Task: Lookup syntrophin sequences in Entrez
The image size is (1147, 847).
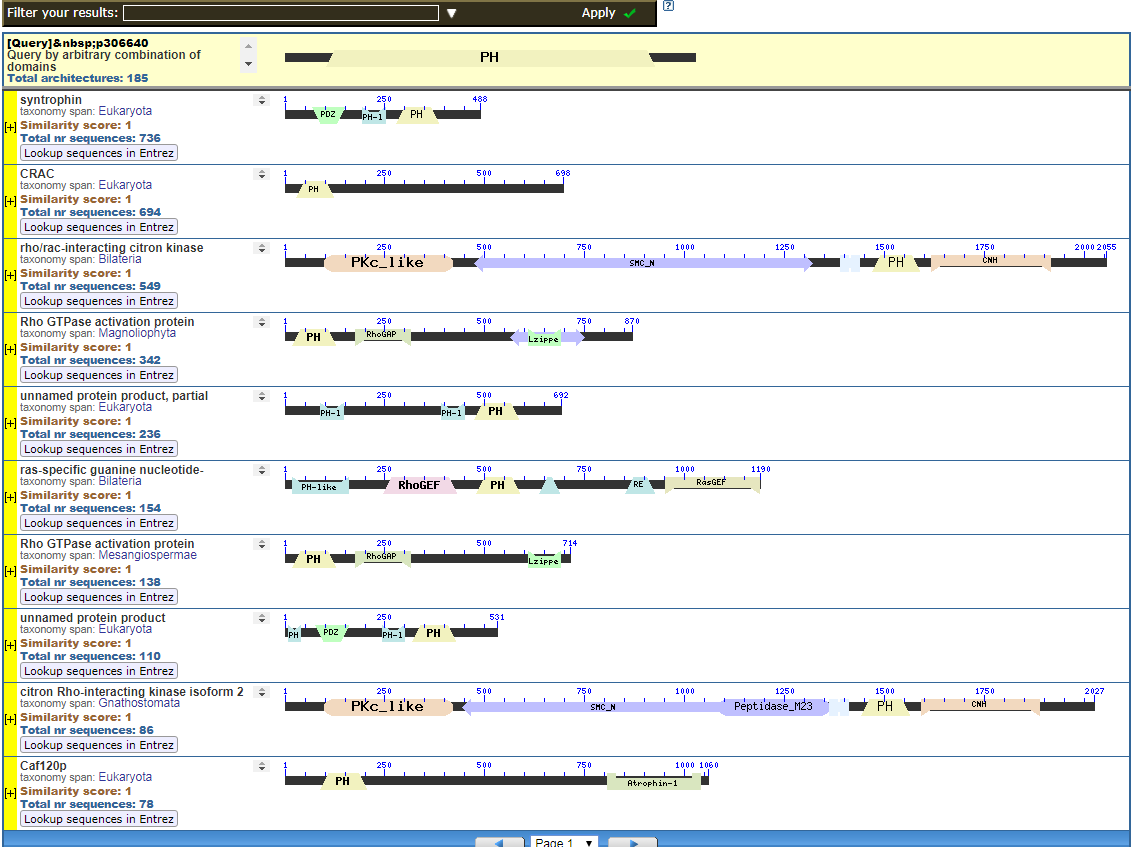Action: (99, 153)
